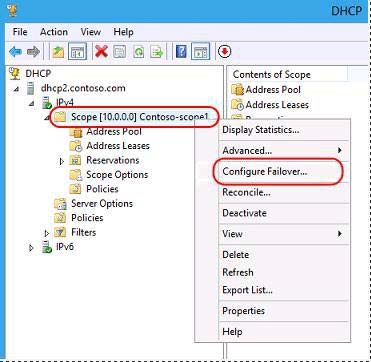Select the Server Options tree item
Viewport: 371px width, 362px height.
(102, 203)
